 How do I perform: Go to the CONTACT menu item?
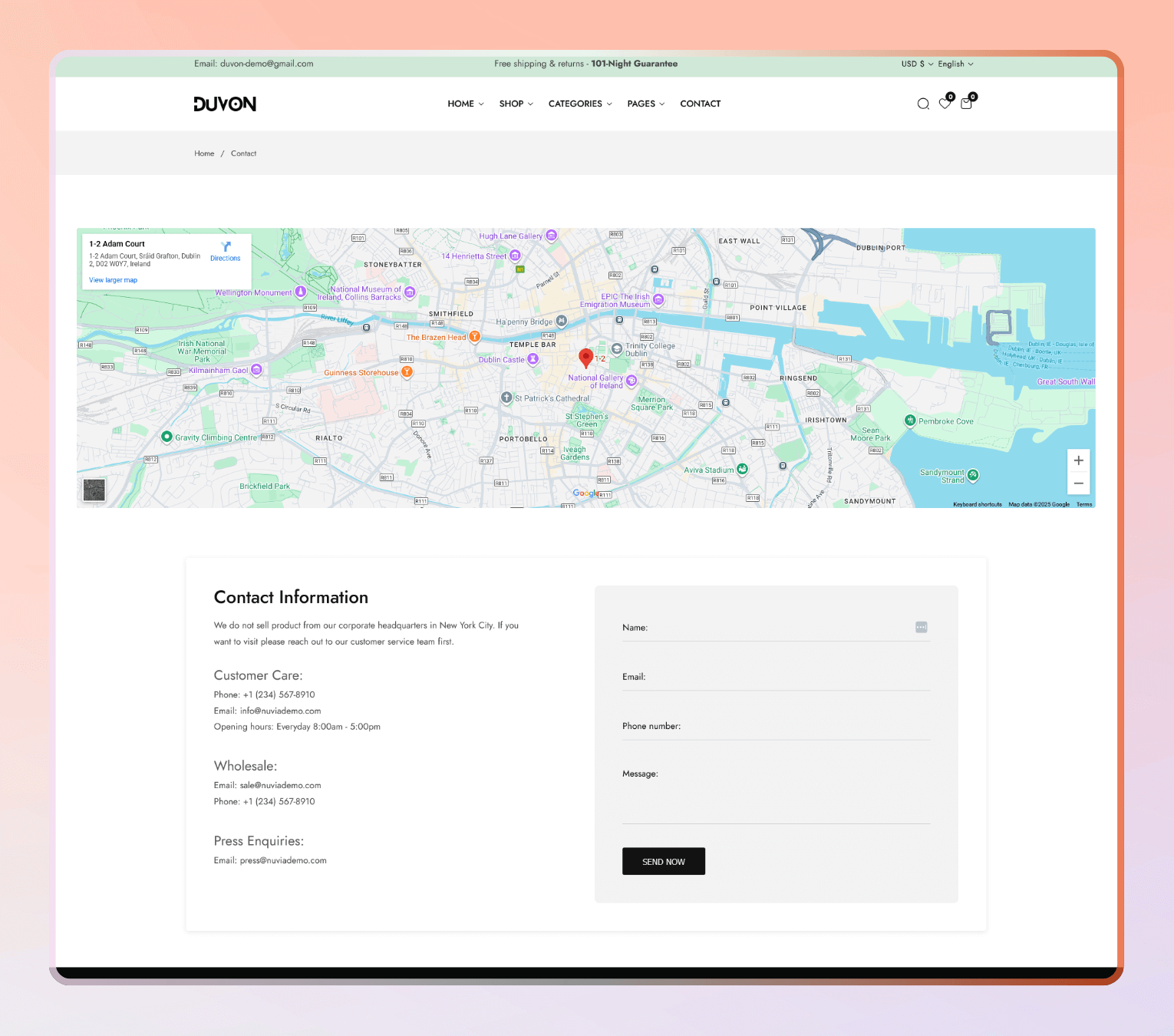(x=701, y=104)
